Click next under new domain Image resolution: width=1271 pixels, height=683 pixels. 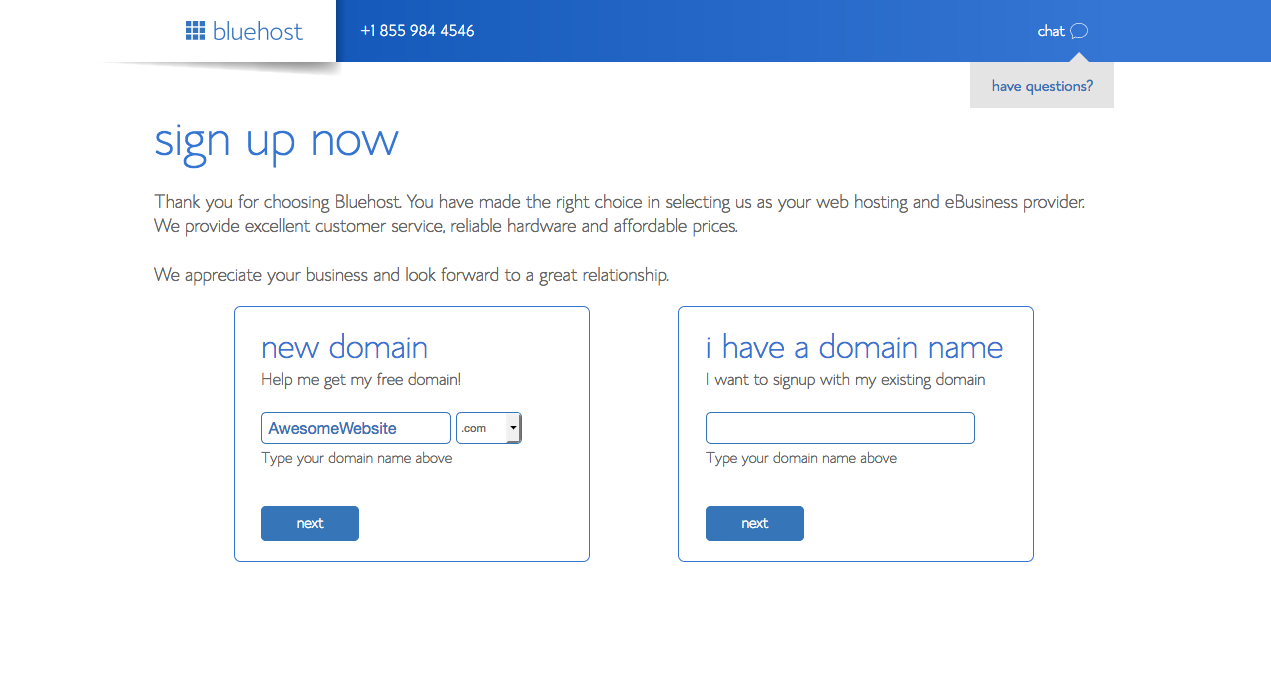pyautogui.click(x=310, y=523)
